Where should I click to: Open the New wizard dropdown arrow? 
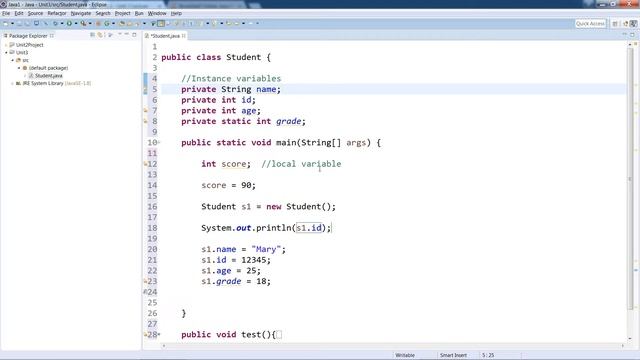tap(12, 24)
